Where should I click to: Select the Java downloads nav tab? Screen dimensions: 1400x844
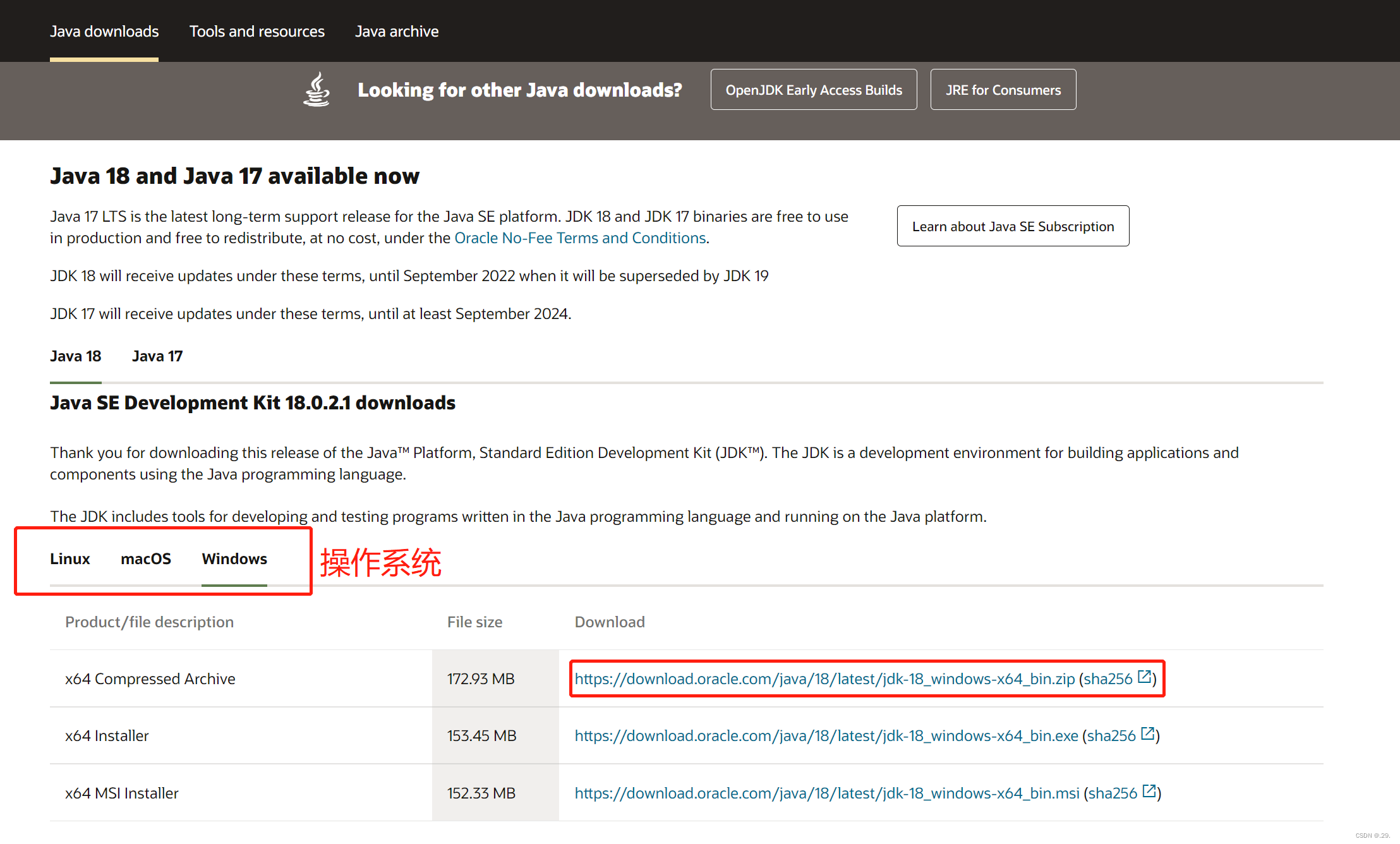(x=104, y=31)
